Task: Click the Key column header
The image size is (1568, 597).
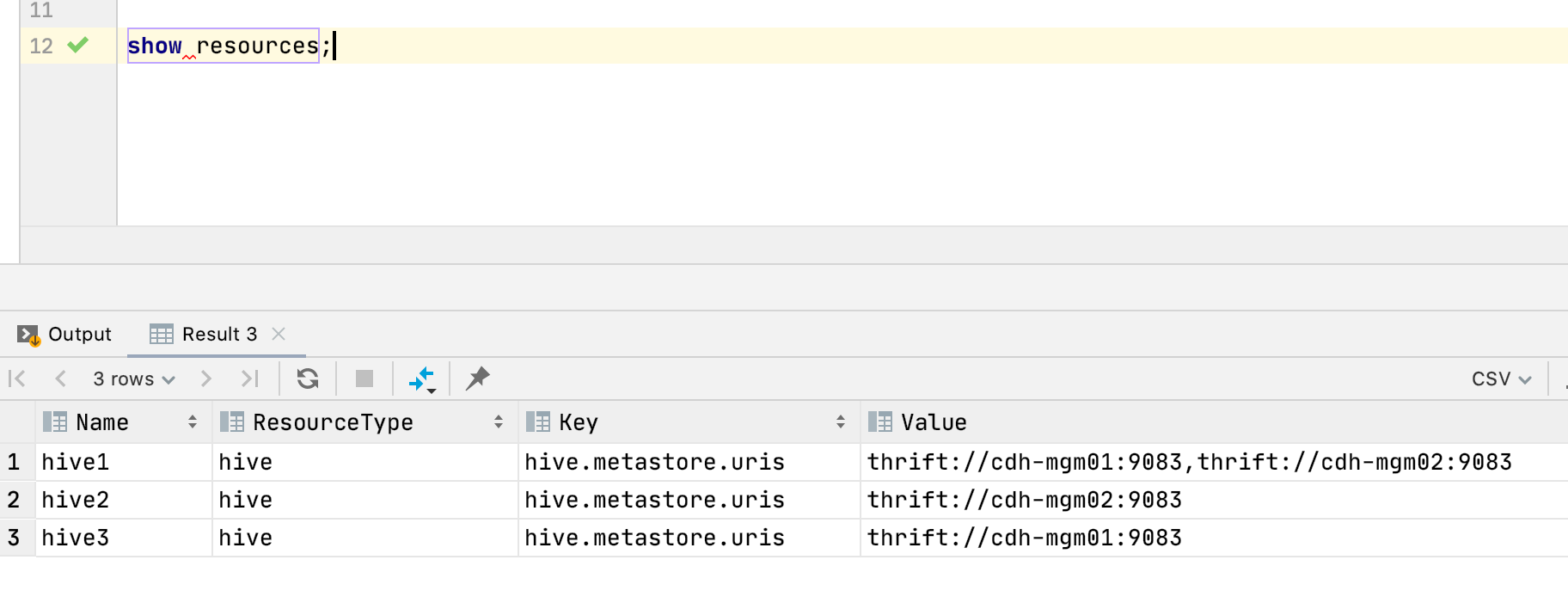Action: click(x=578, y=422)
